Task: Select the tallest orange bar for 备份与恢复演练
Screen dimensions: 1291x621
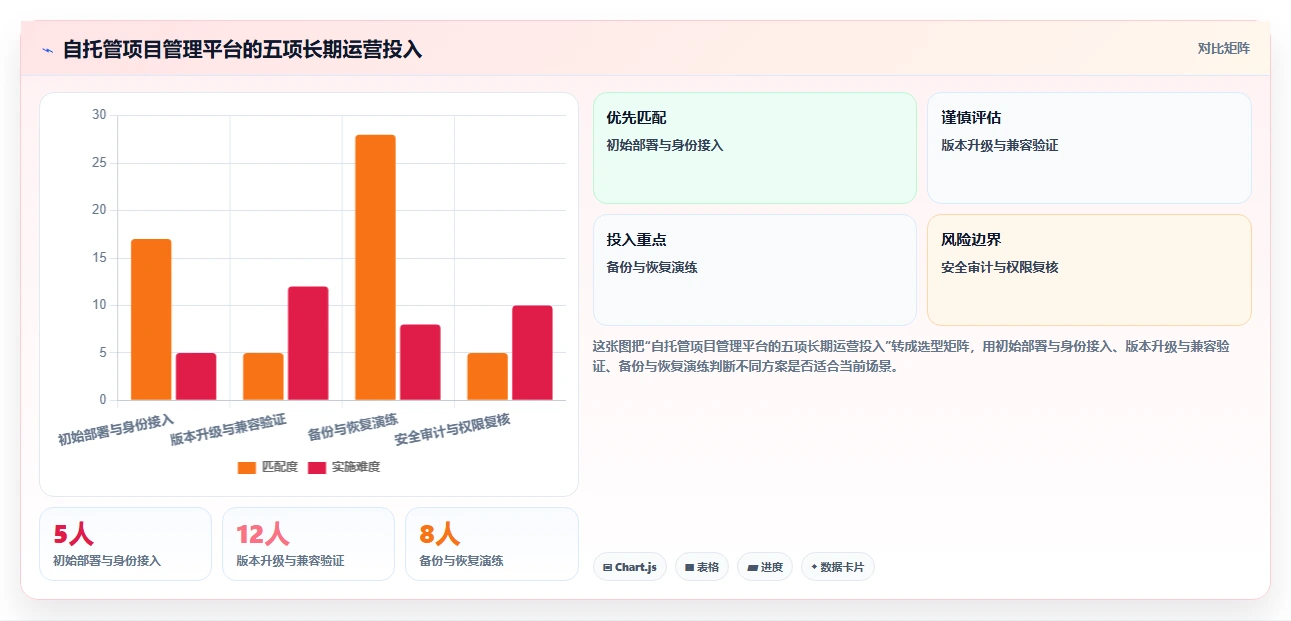Action: tap(375, 268)
